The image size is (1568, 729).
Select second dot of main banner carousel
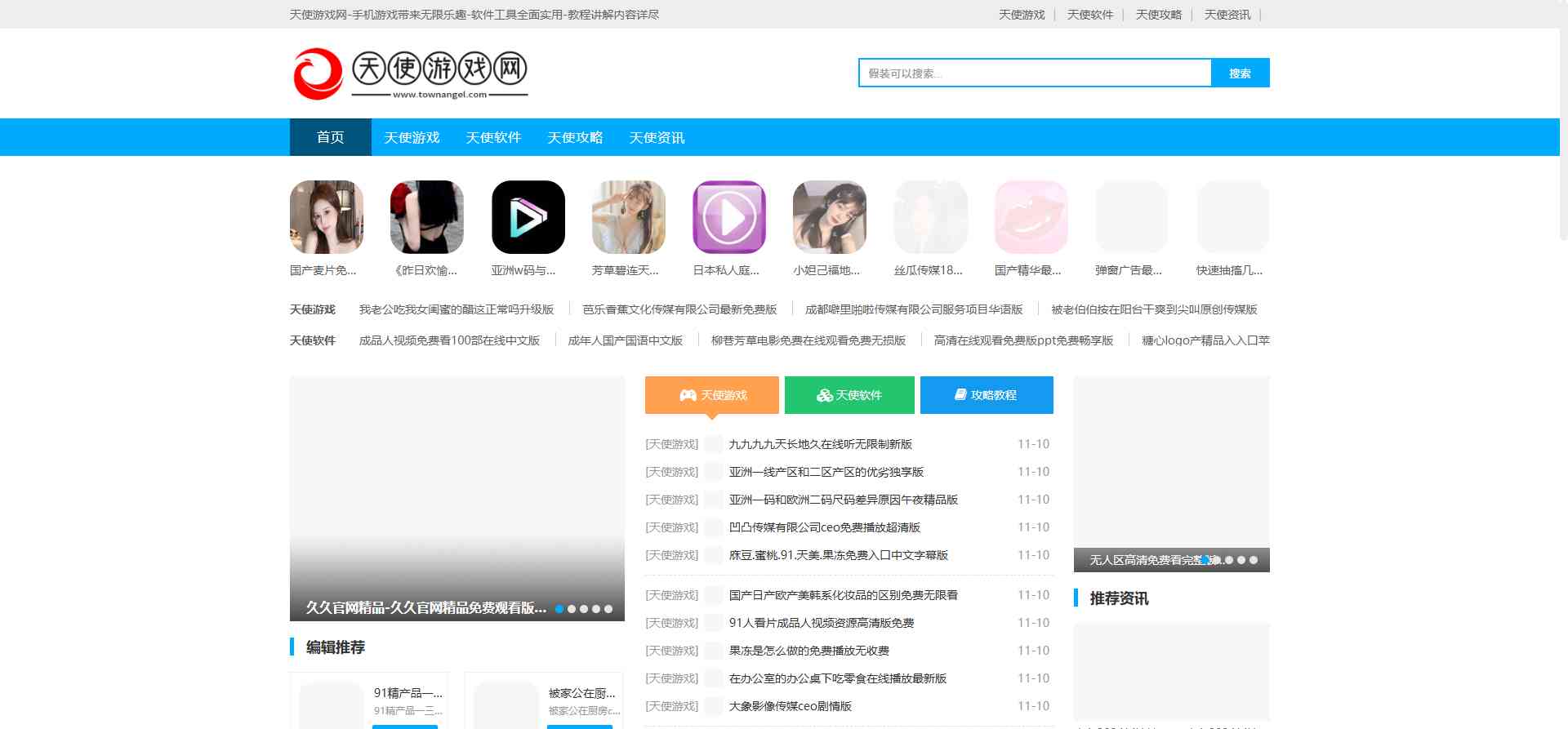(572, 609)
